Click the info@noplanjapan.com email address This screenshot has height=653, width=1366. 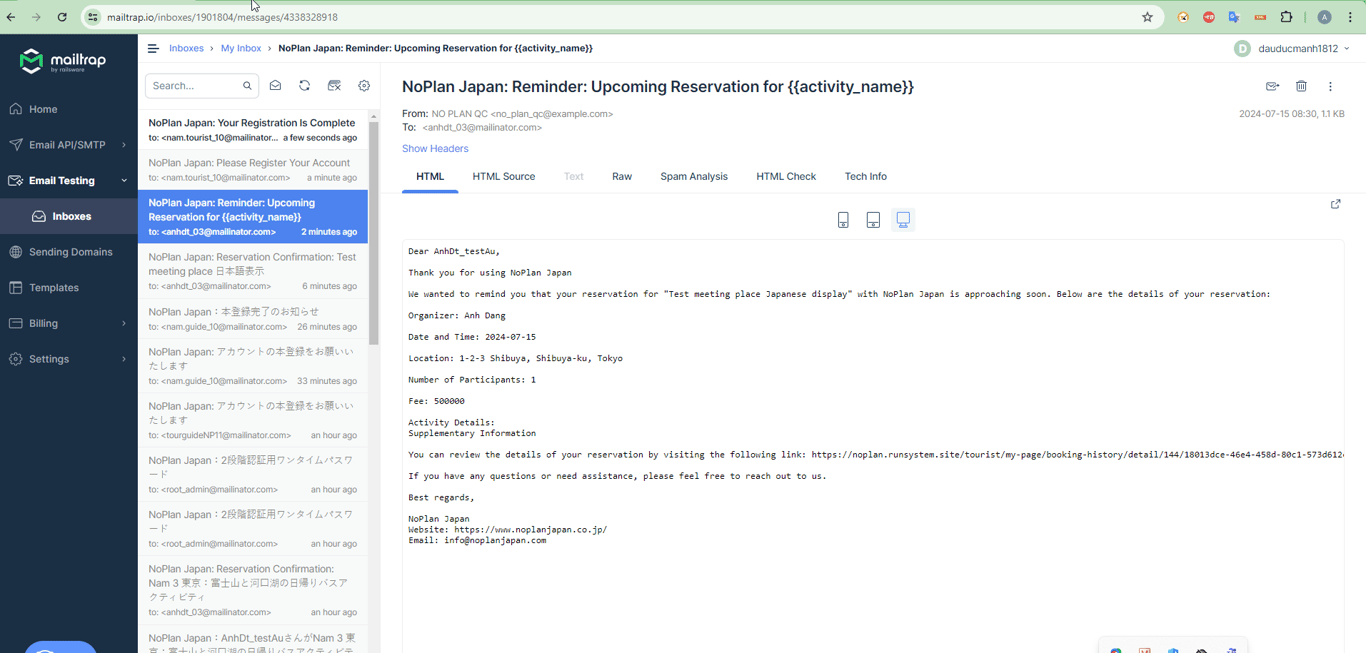tap(495, 541)
